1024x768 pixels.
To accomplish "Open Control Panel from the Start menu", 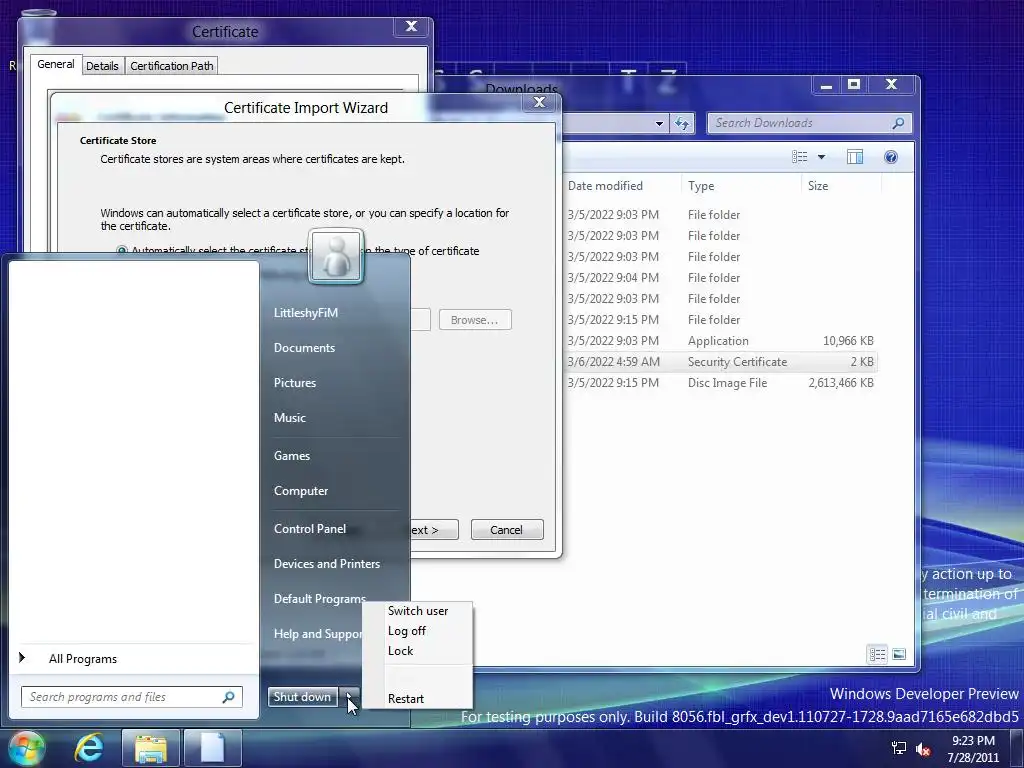I will point(310,529).
